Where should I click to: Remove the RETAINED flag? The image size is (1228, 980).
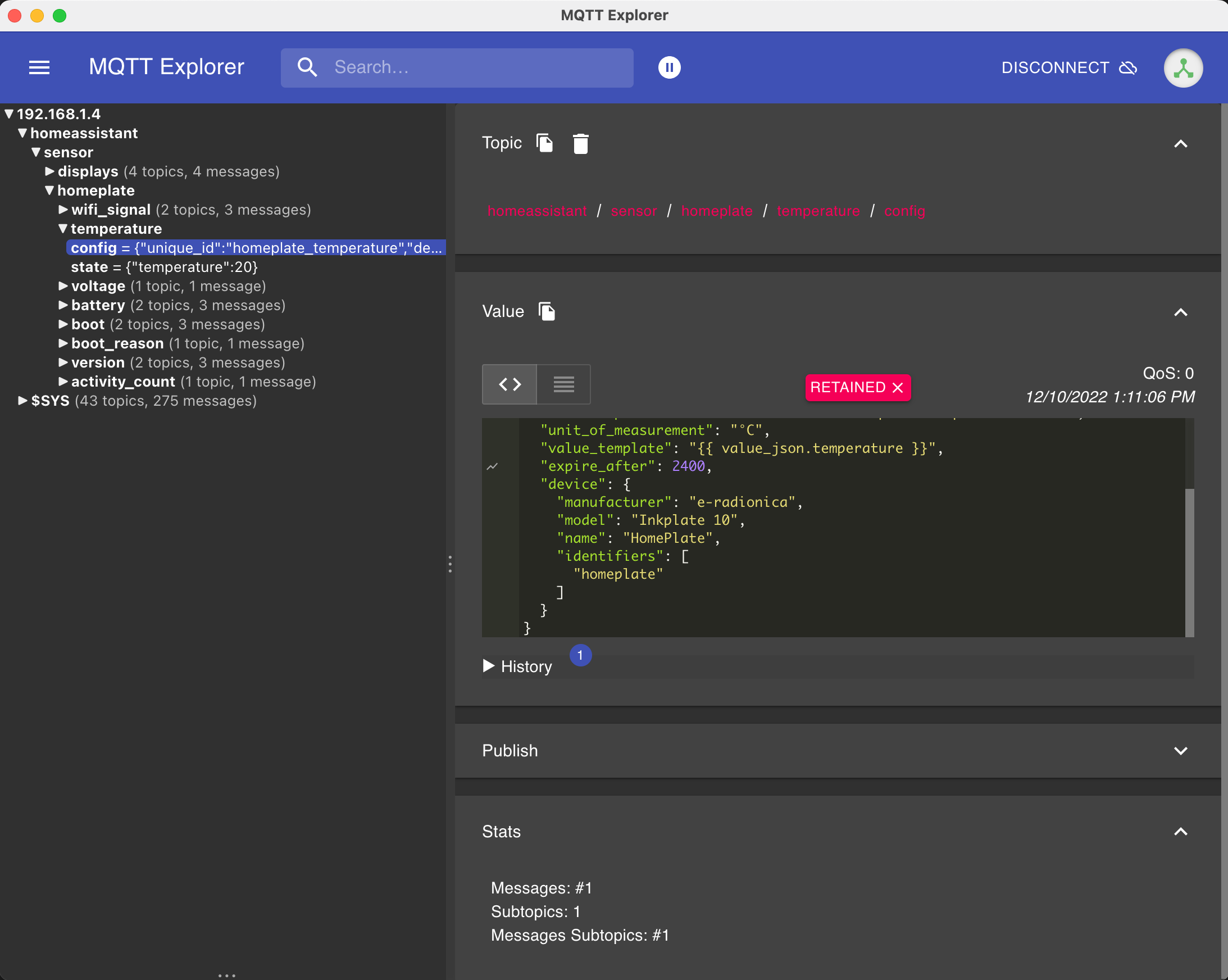point(898,388)
